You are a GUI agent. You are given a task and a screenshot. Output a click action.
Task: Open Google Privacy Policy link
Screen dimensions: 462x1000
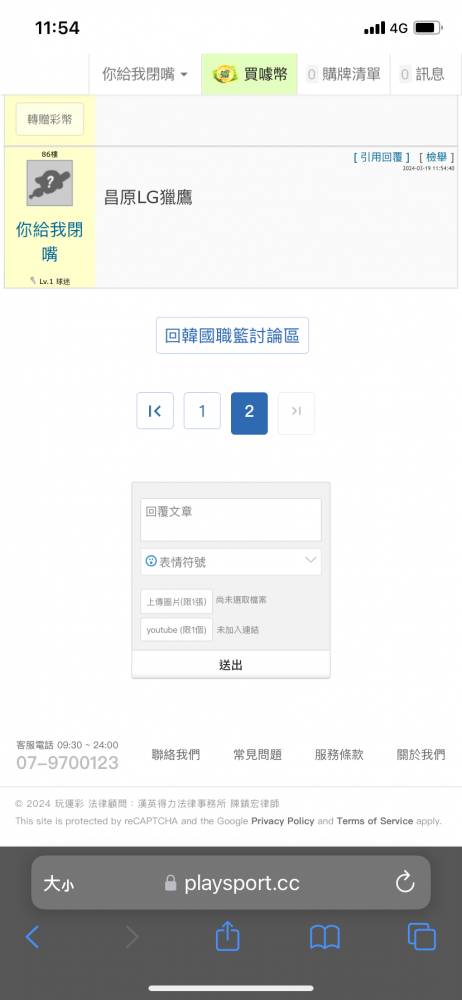coord(283,821)
